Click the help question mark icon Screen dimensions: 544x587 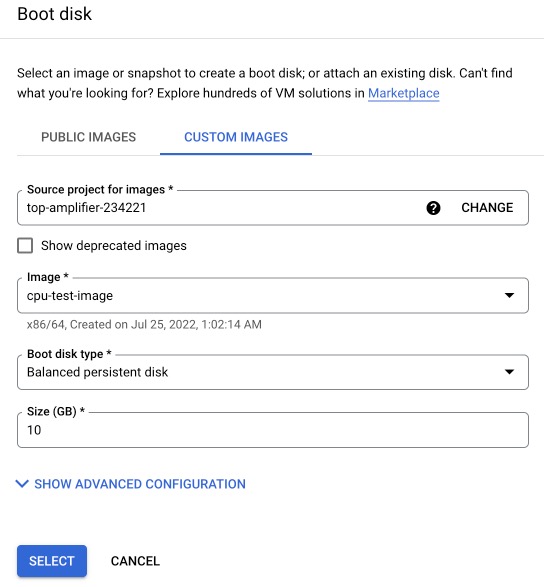click(433, 208)
